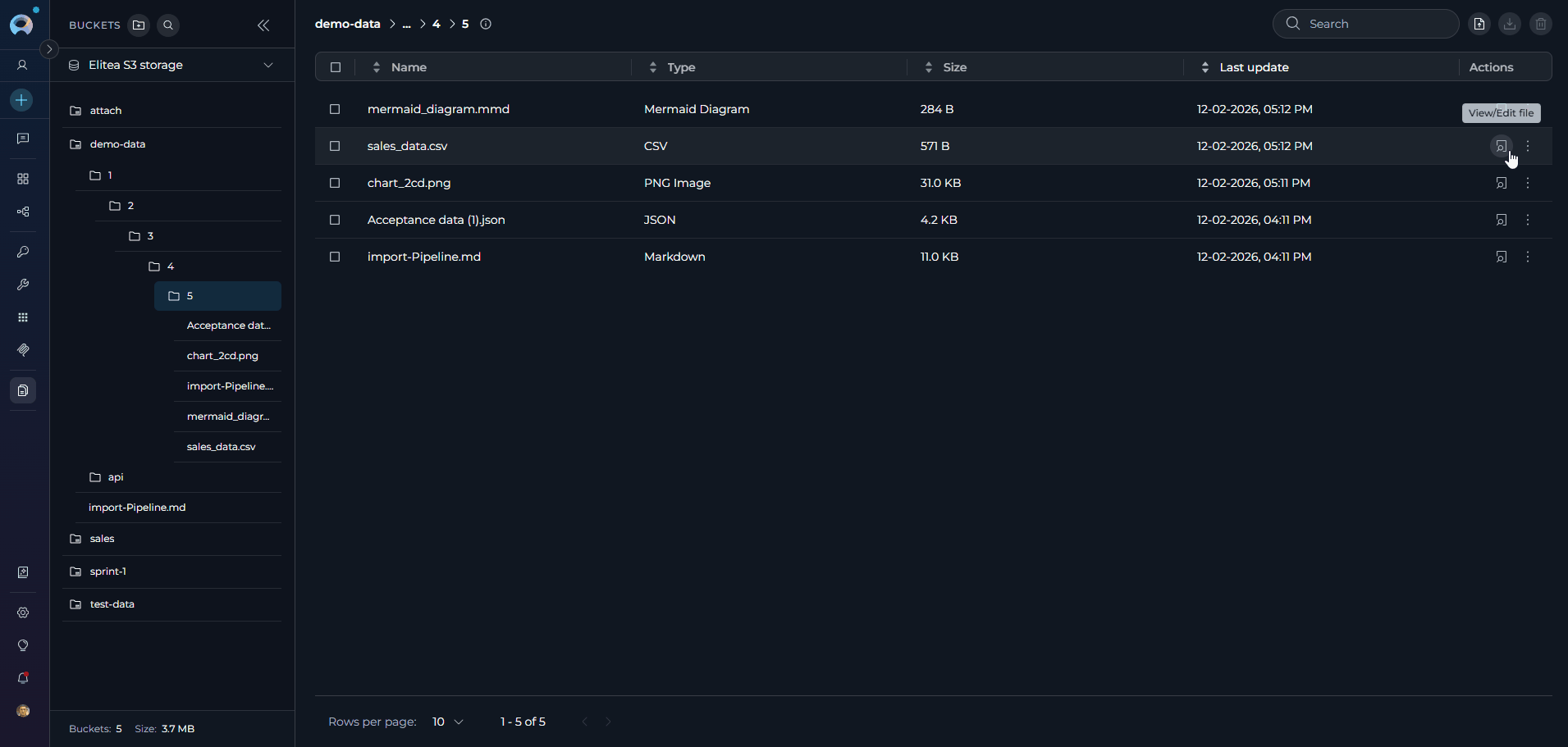This screenshot has height=747, width=1568.
Task: Open the stacked layers sidebar icon
Action: click(23, 350)
